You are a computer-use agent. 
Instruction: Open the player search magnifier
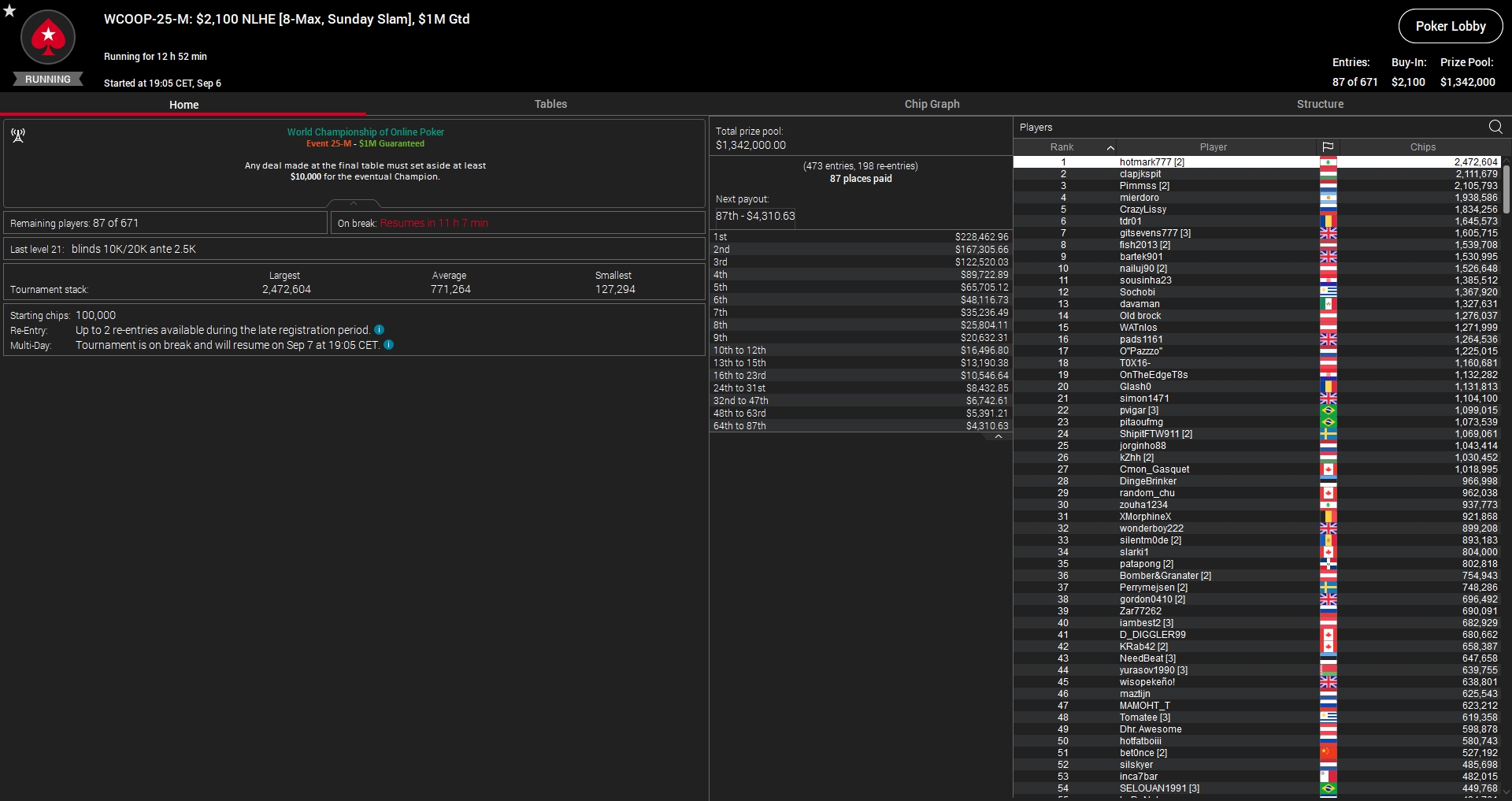pyautogui.click(x=1495, y=127)
